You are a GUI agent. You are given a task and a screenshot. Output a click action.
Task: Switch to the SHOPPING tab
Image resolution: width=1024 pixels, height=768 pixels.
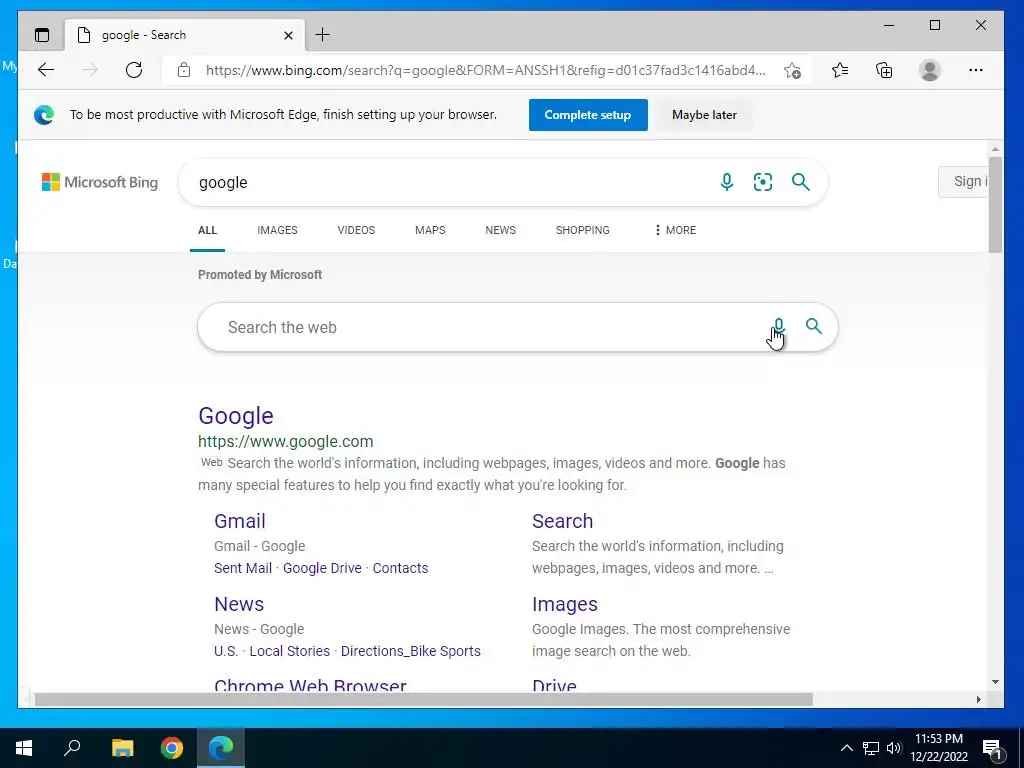(x=583, y=230)
